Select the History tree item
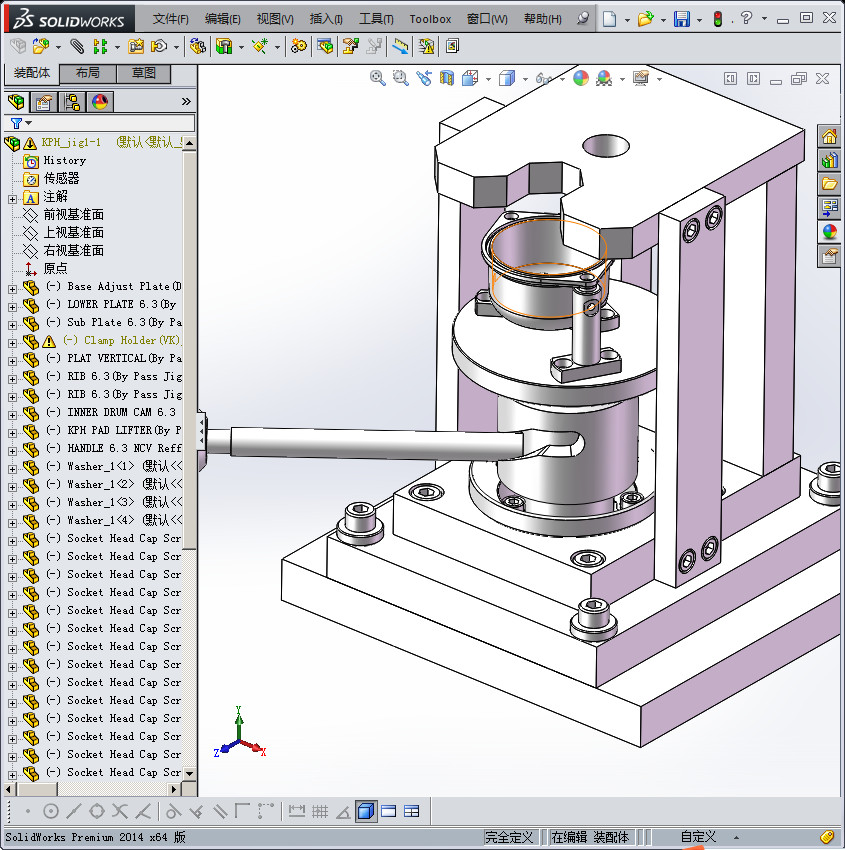This screenshot has height=850, width=845. tap(64, 160)
